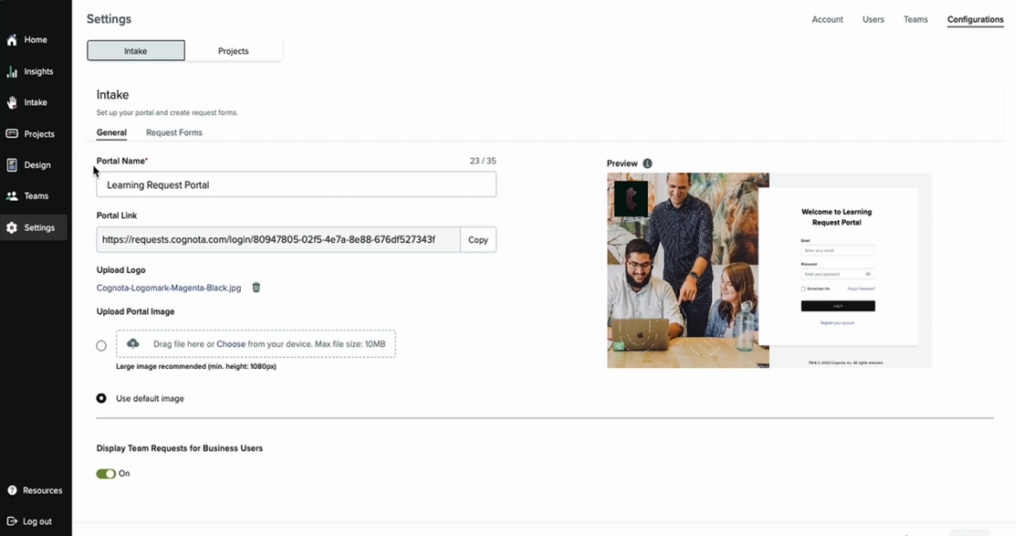This screenshot has width=1024, height=536.
Task: Copy the portal link with Copy button
Action: [x=478, y=240]
